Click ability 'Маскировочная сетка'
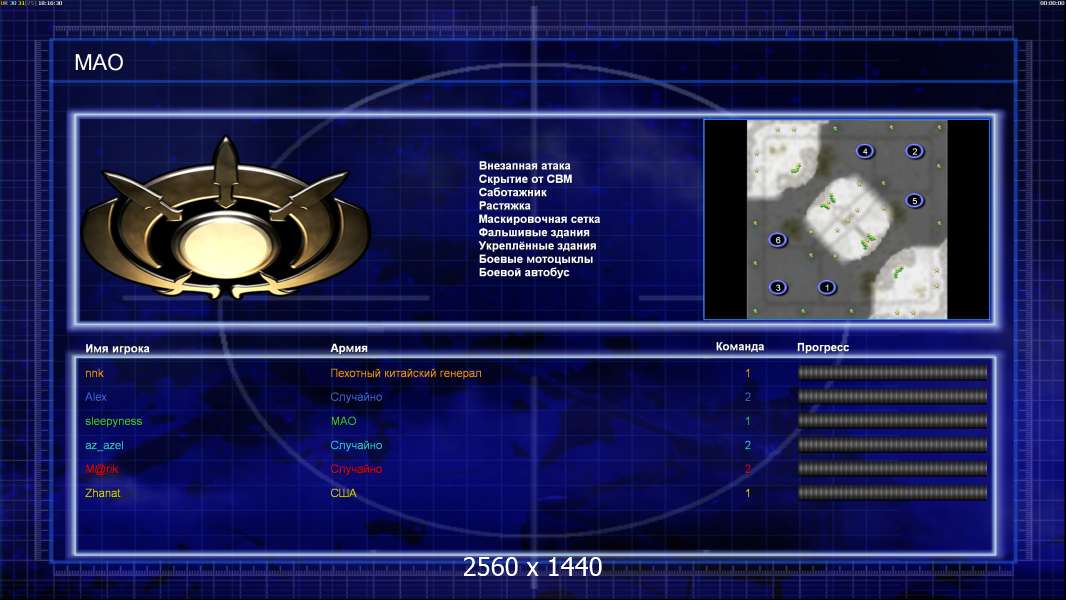Screen dimensions: 1066x600 tap(539, 219)
